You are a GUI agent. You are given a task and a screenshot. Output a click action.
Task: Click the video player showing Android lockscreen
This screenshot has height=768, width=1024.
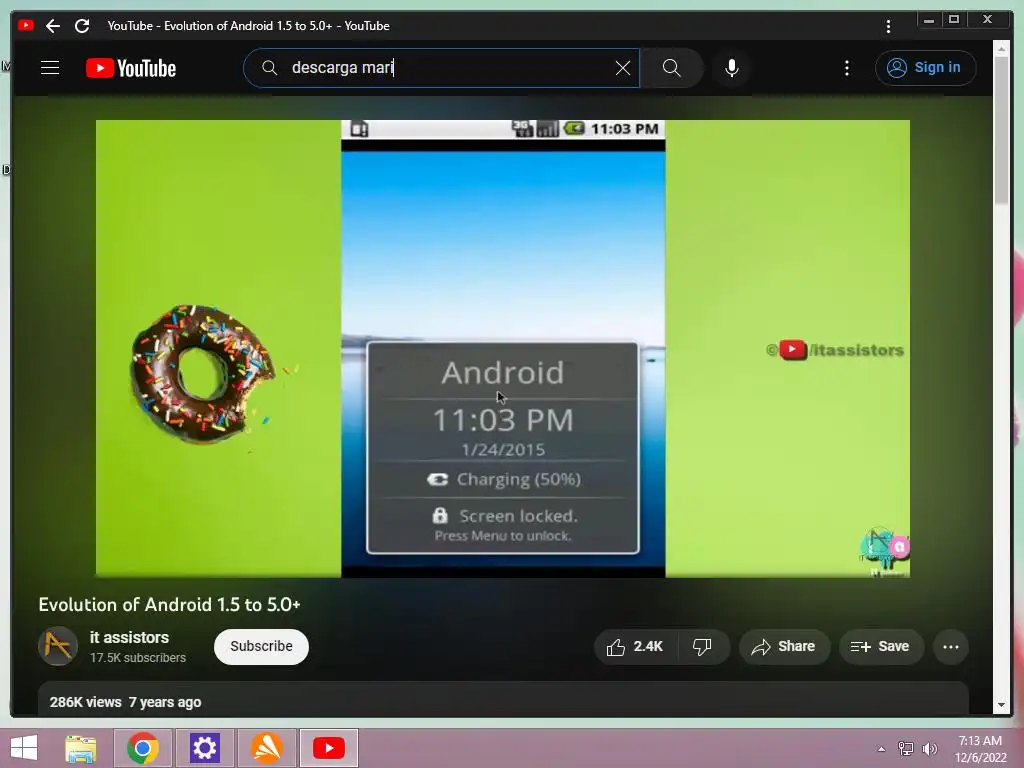pos(503,348)
